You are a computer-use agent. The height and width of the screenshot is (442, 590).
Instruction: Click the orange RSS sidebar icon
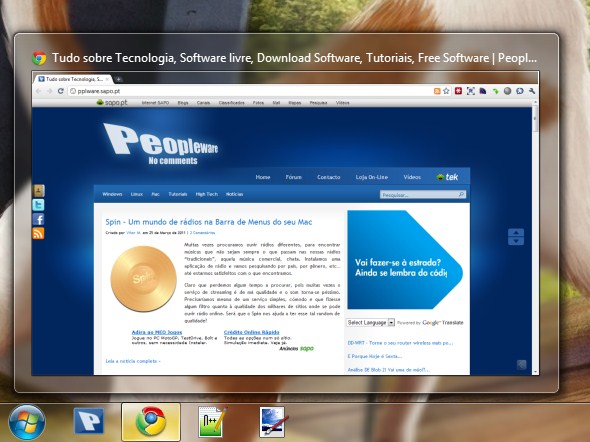click(38, 233)
